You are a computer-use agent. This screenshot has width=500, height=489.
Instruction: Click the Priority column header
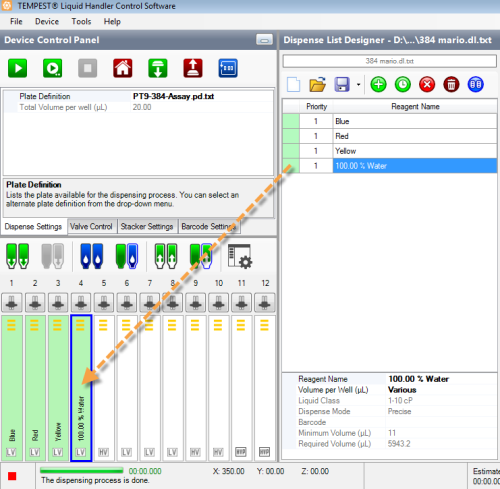coord(316,106)
